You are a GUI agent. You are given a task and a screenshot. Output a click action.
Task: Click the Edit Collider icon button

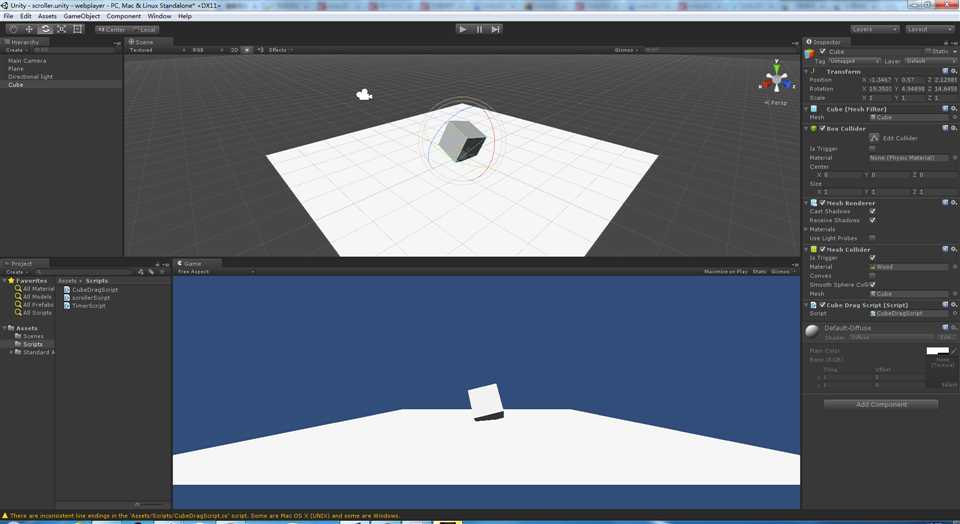tap(874, 138)
